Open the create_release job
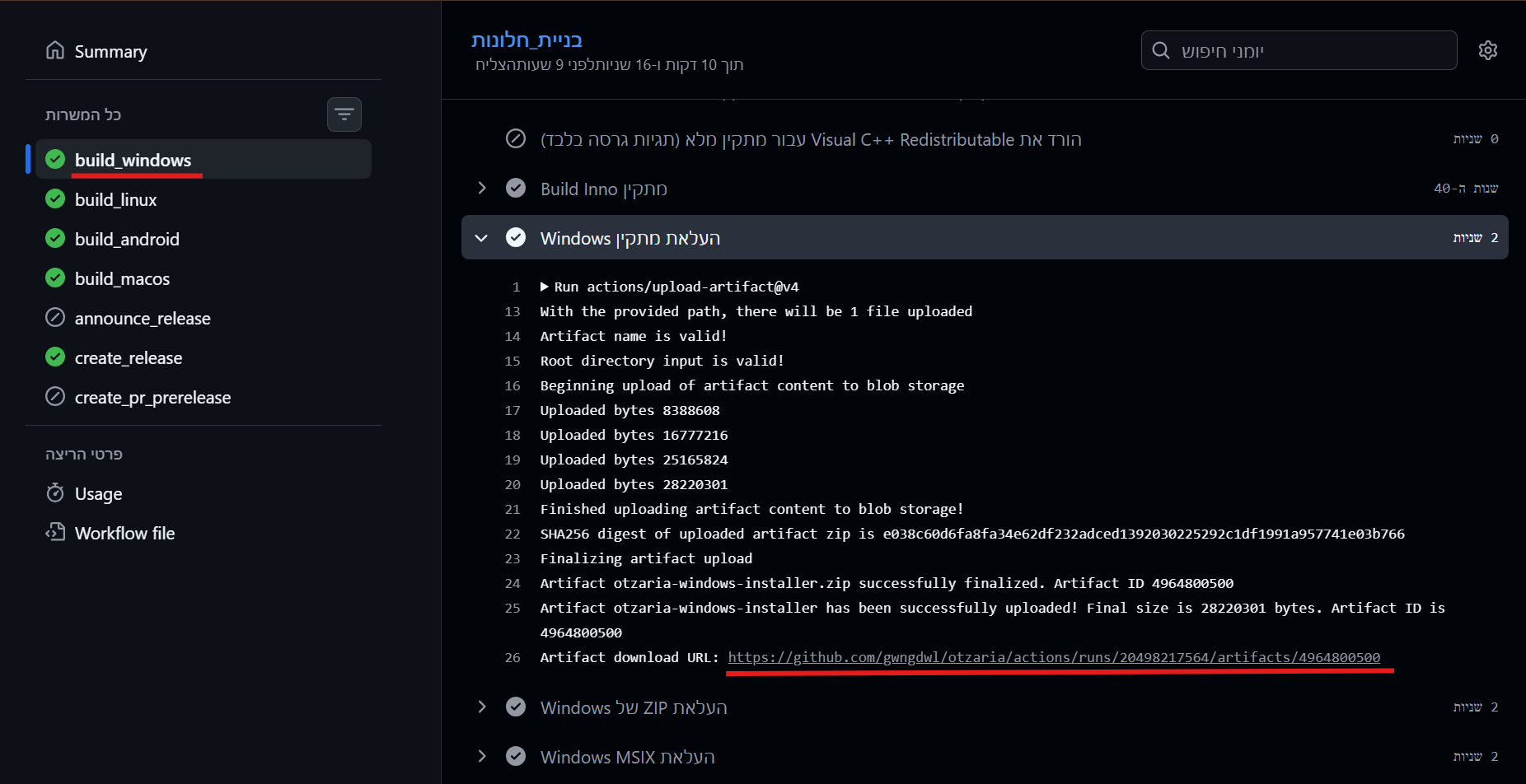Image resolution: width=1526 pixels, height=784 pixels. pyautogui.click(x=129, y=357)
